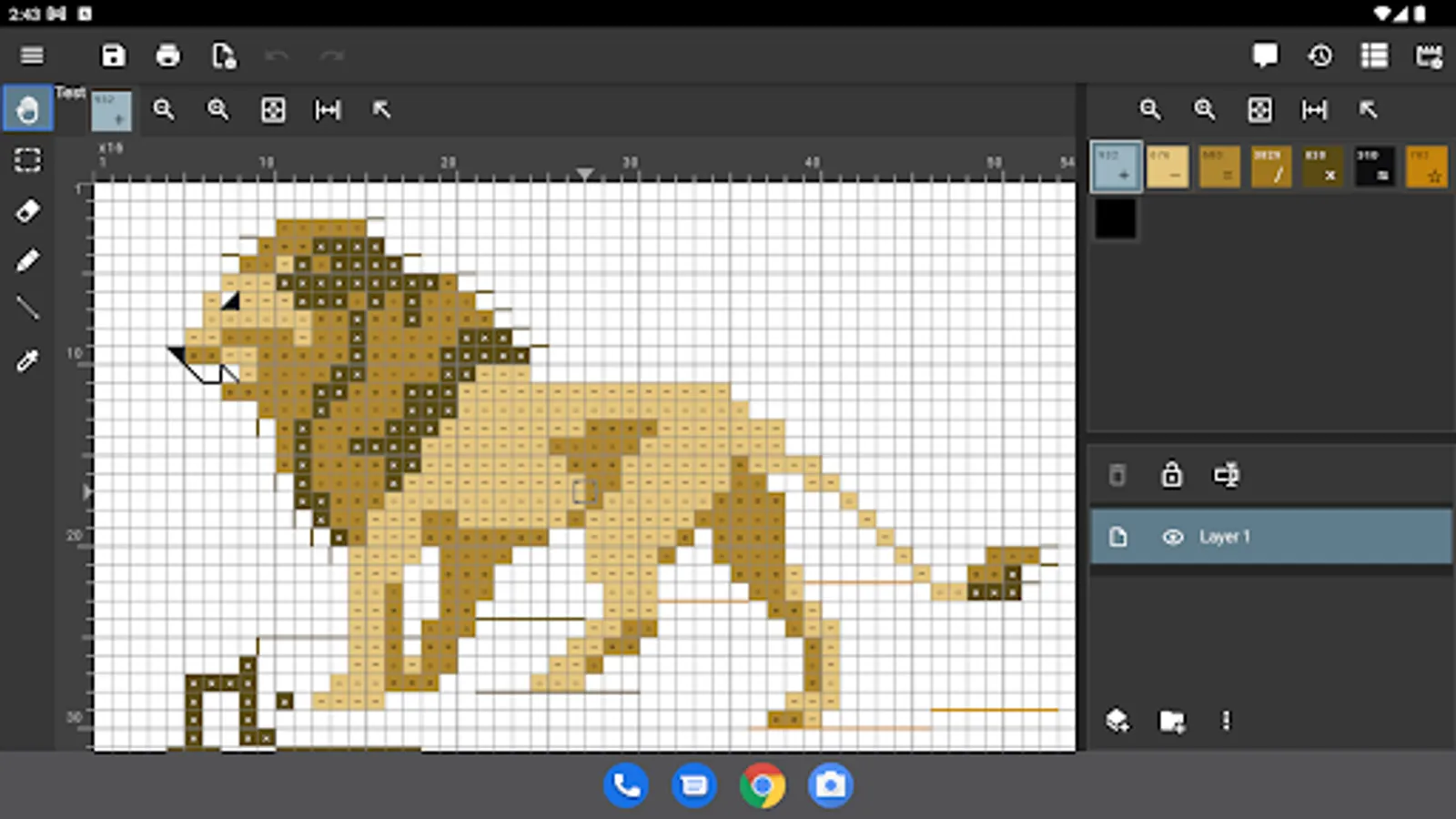Save the pattern with the floppy disk icon
Image resolution: width=1456 pixels, height=819 pixels.
tap(113, 56)
